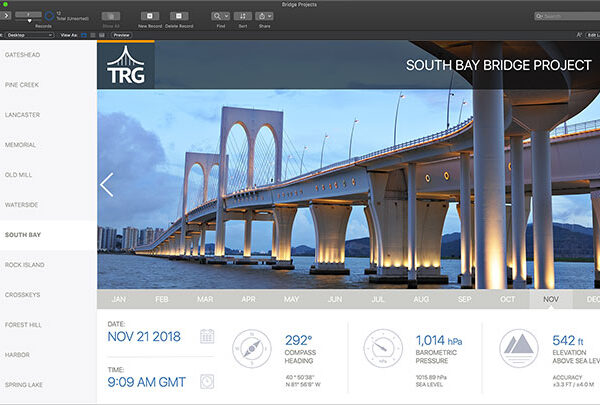600x405 pixels.
Task: Click the TRG bridge logo
Action: tap(125, 66)
